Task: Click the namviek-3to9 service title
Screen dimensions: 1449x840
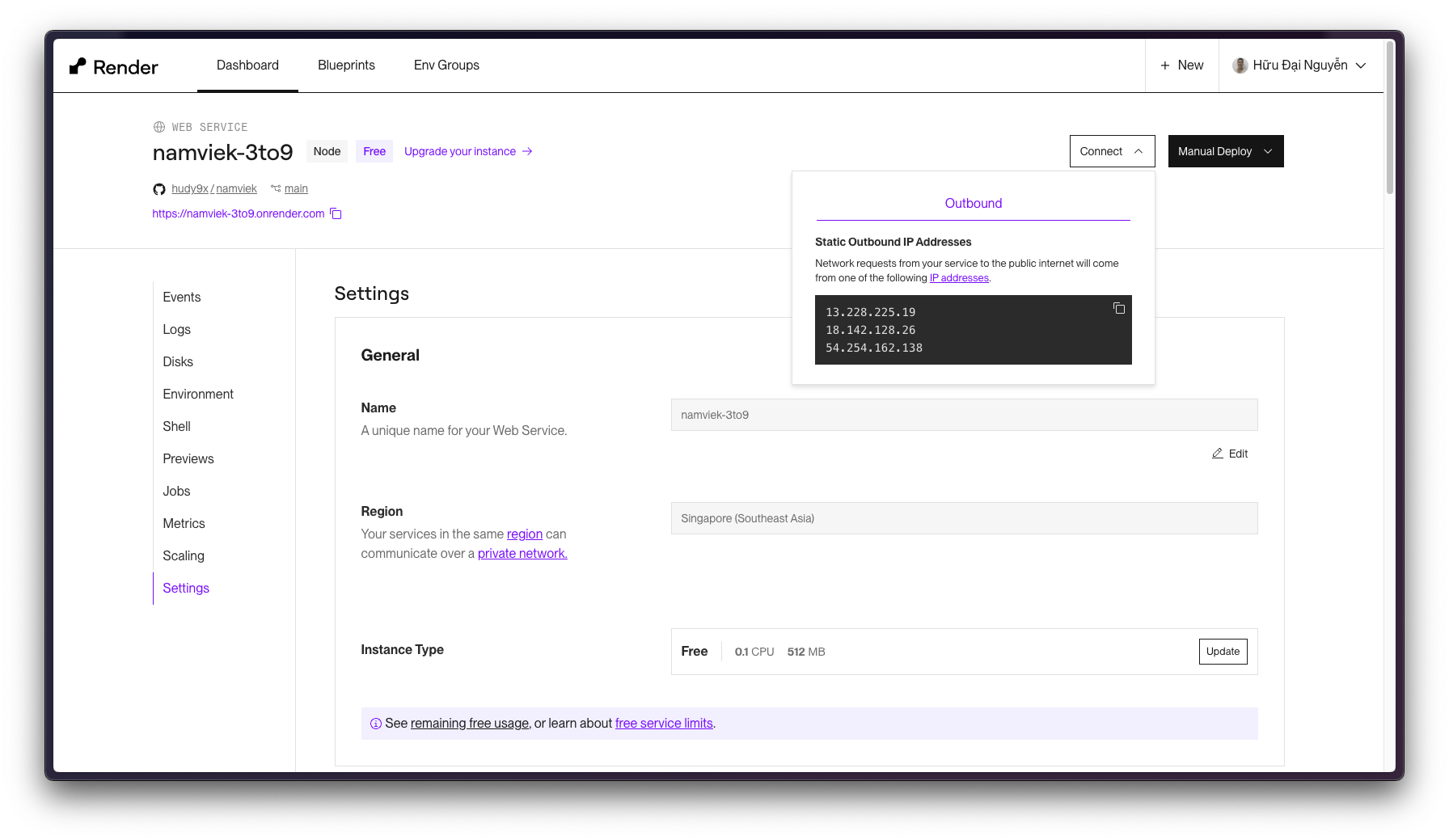Action: [222, 153]
